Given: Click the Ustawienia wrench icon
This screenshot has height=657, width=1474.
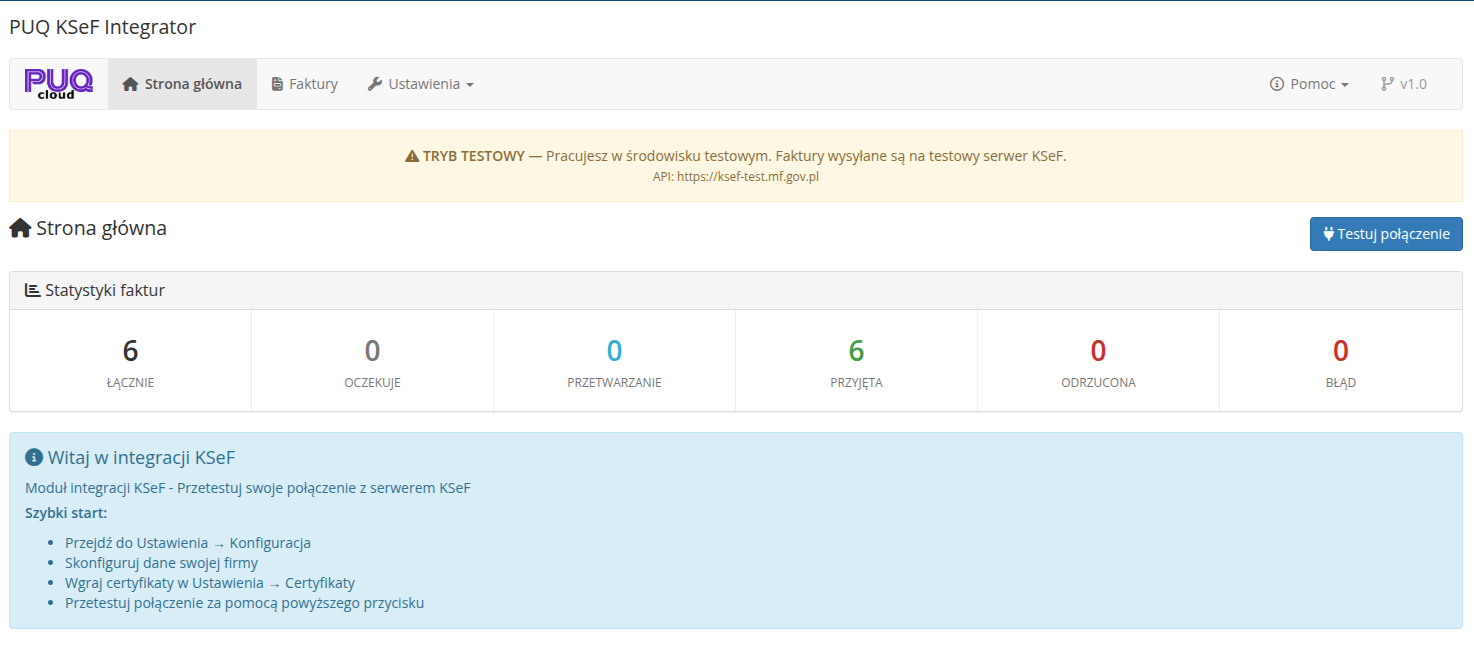Looking at the screenshot, I should click(x=375, y=84).
